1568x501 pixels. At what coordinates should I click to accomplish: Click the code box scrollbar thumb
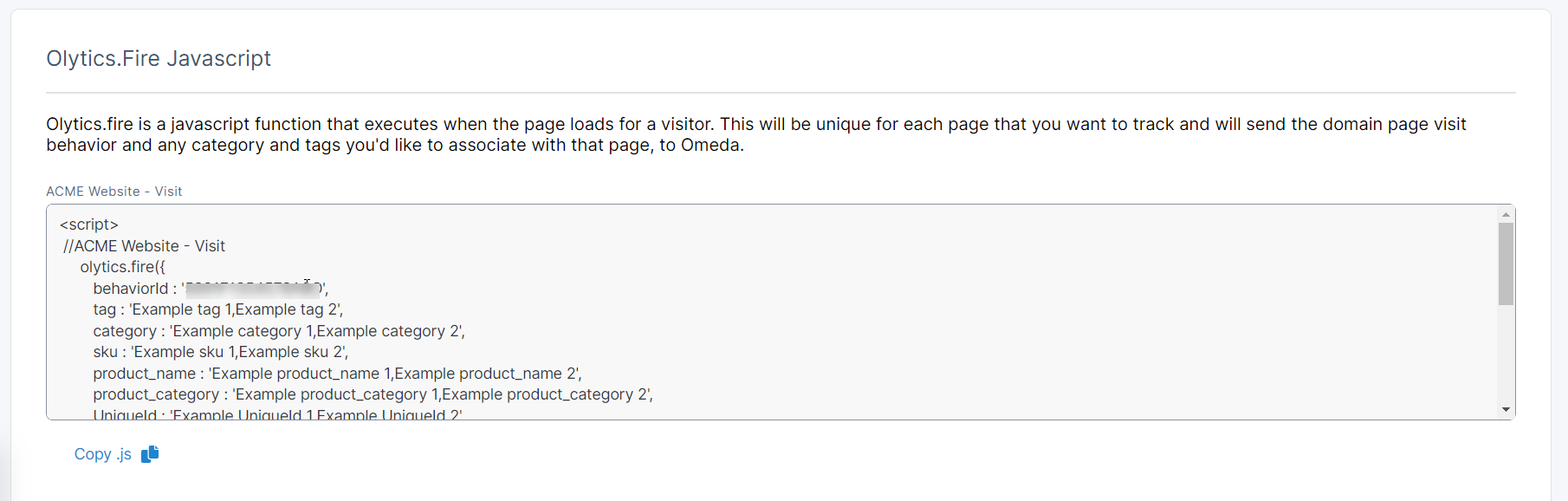(x=1506, y=264)
